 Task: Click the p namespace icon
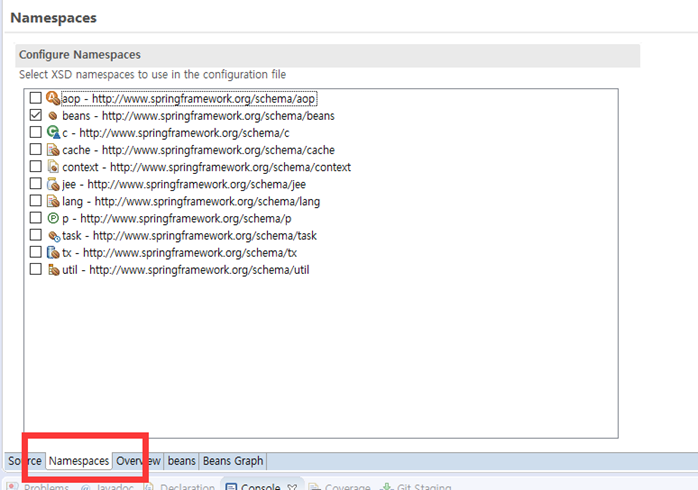pyautogui.click(x=53, y=218)
